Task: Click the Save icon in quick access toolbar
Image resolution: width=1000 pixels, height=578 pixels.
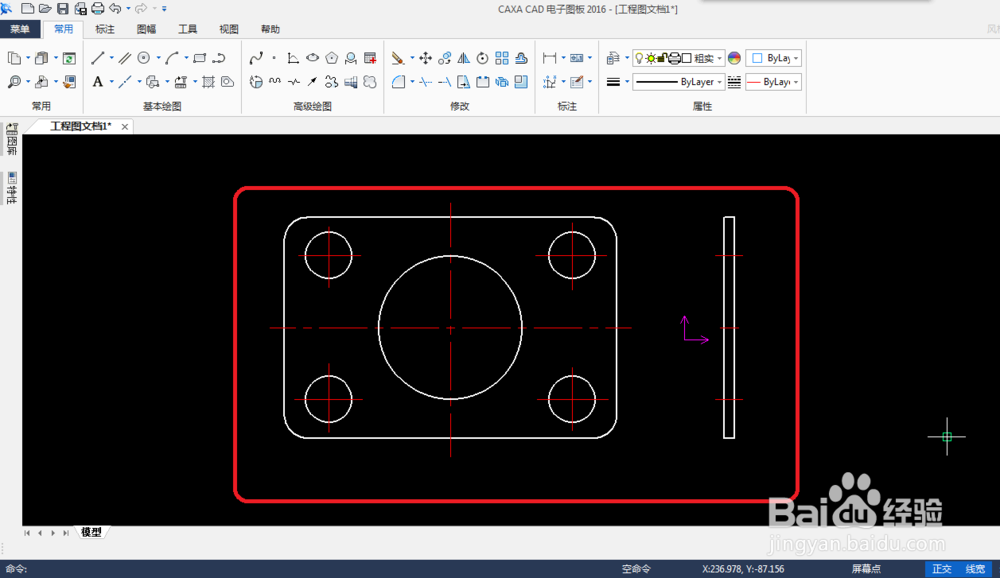Action: point(62,8)
